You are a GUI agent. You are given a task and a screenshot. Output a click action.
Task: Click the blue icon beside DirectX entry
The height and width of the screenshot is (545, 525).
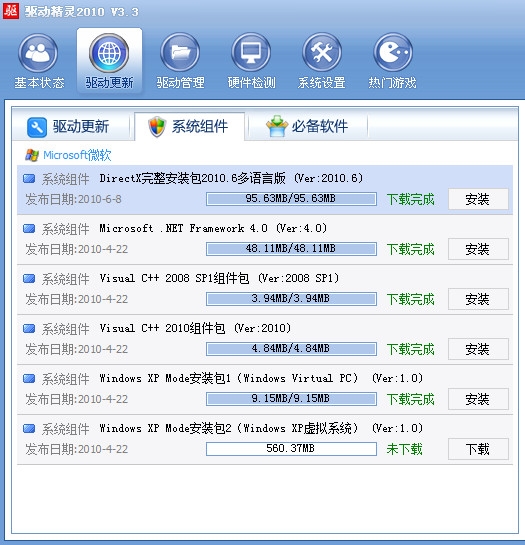[29, 179]
